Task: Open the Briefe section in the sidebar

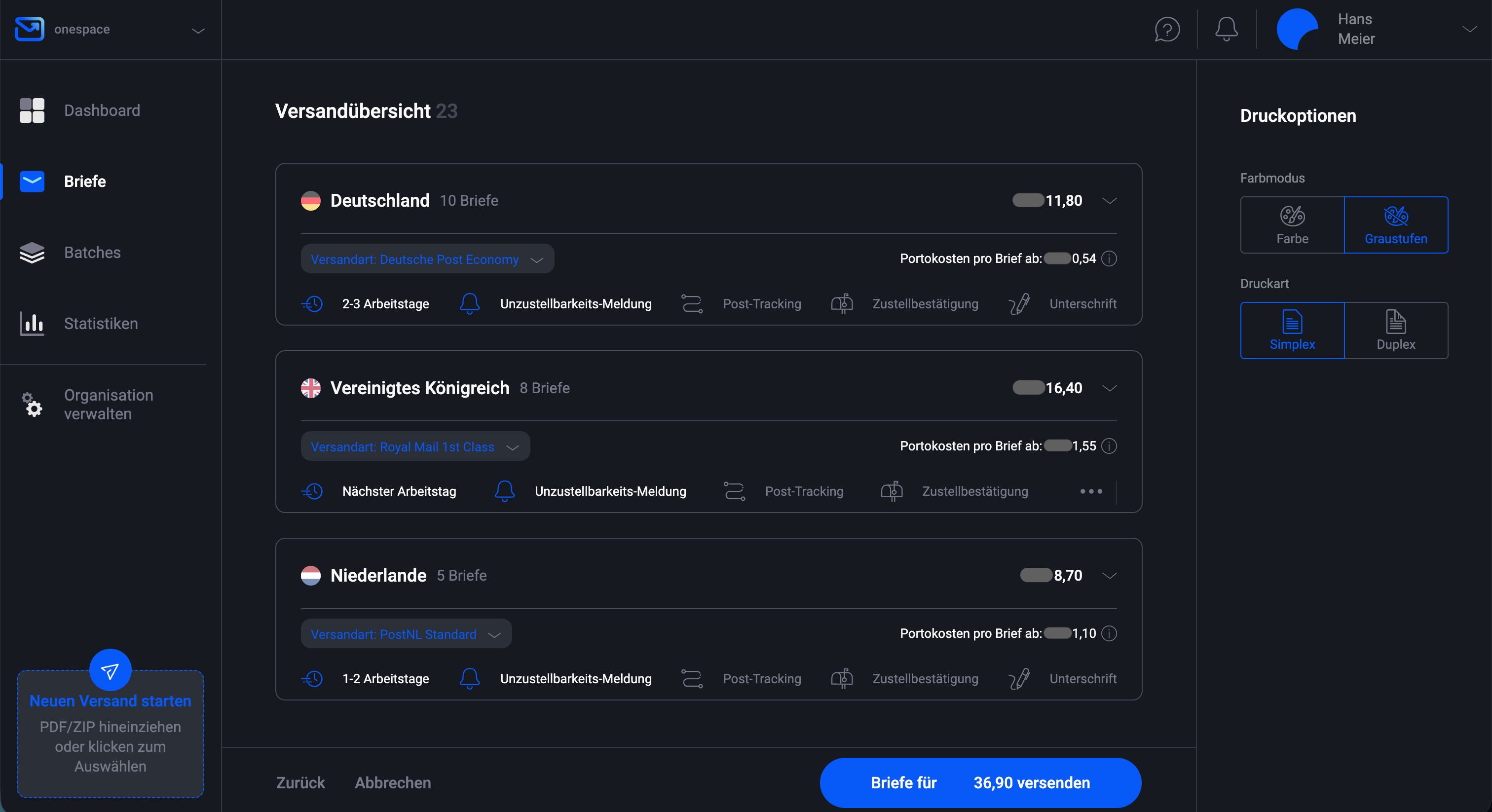Action: (x=84, y=181)
